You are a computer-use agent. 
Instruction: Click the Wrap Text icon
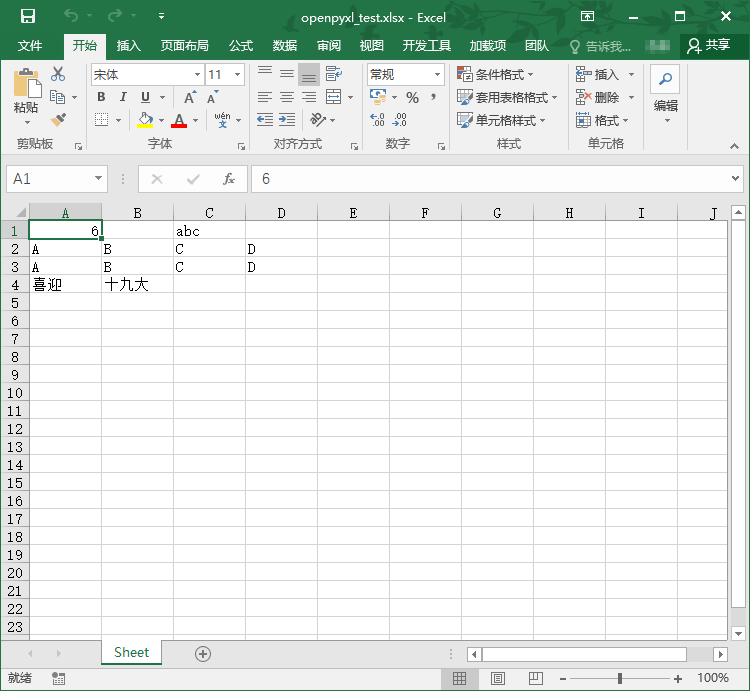[333, 74]
